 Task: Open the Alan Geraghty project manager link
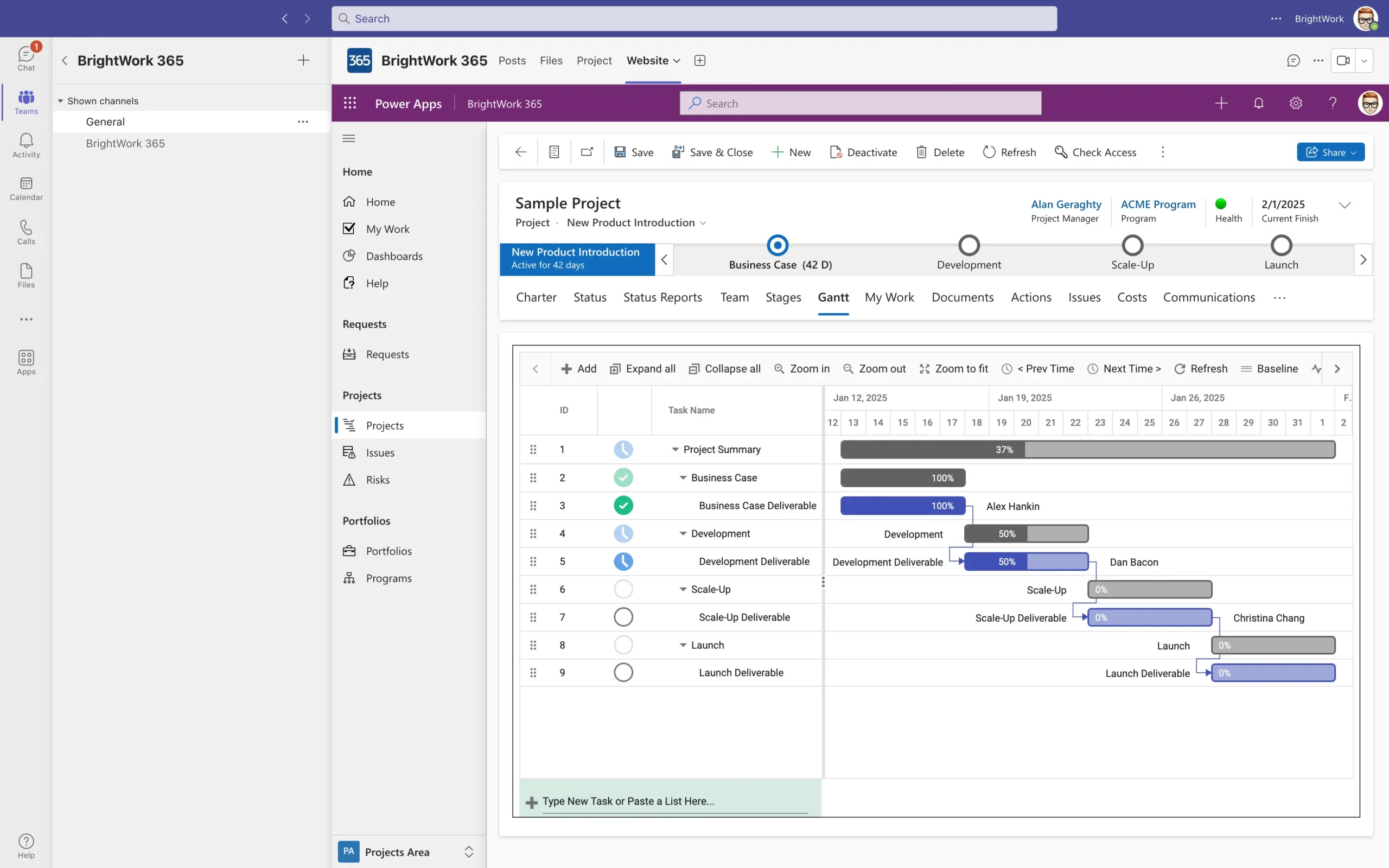(x=1066, y=205)
